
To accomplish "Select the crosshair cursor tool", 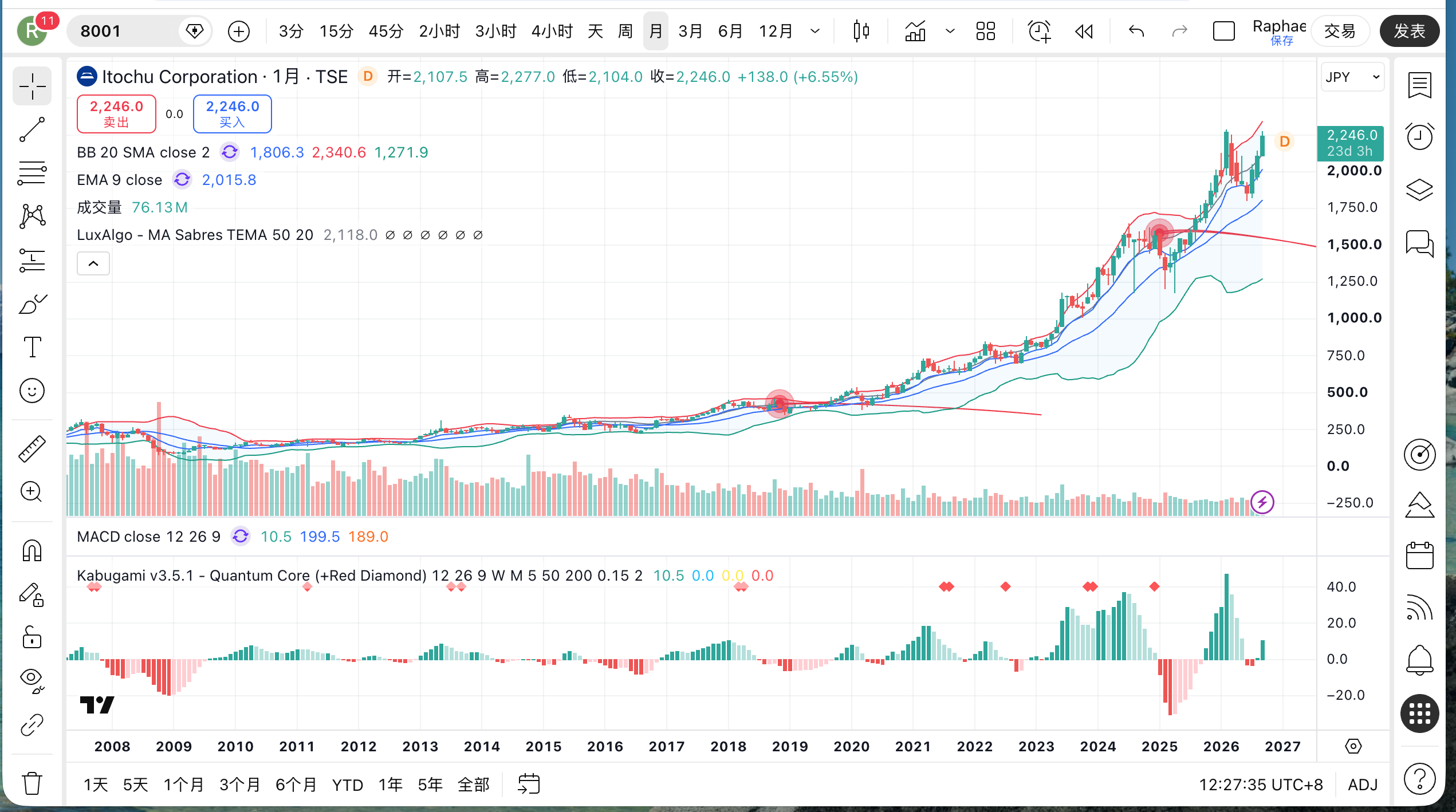I will 32,86.
